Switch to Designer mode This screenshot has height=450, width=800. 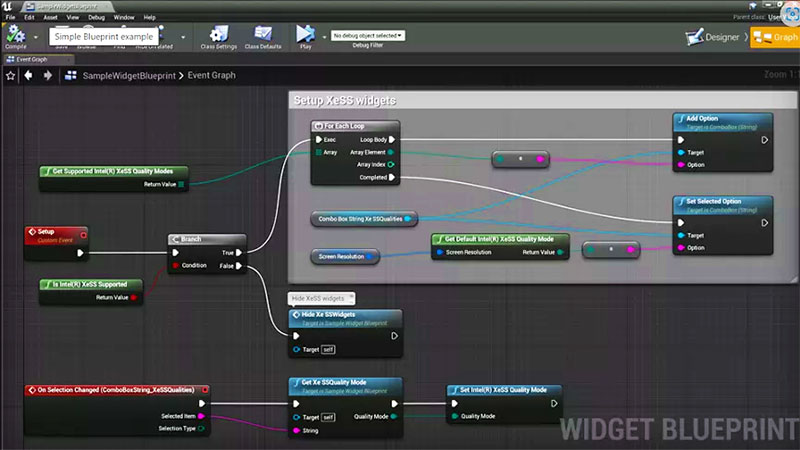[713, 37]
